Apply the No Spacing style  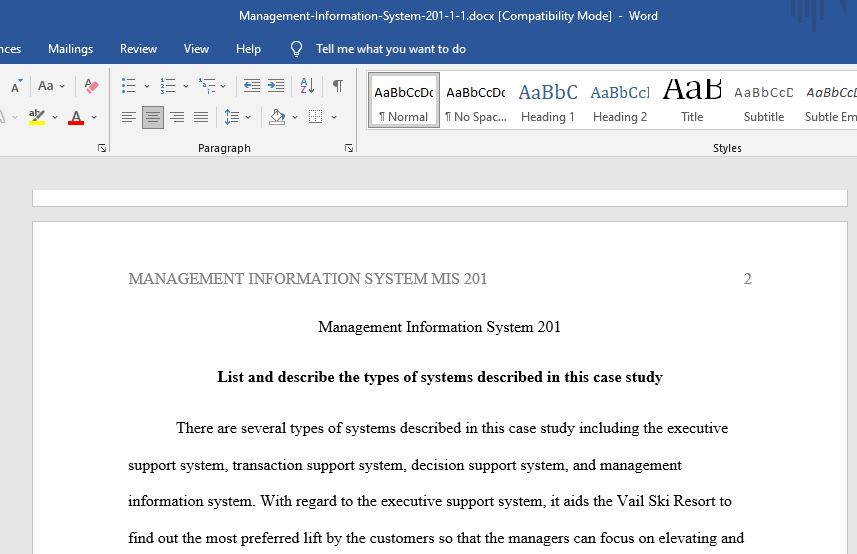[476, 101]
